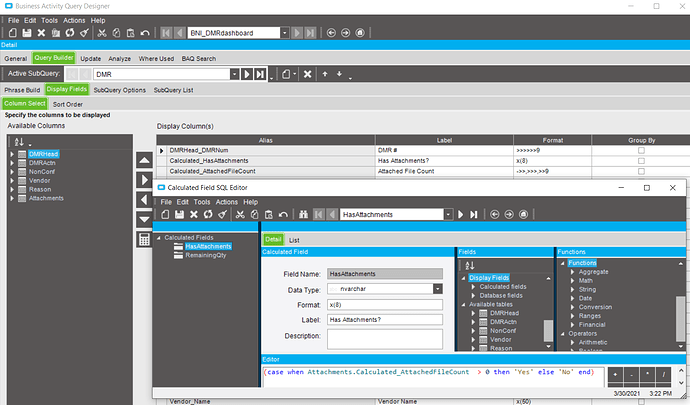Click the calculator icon below the column arrows

[x=144, y=240]
